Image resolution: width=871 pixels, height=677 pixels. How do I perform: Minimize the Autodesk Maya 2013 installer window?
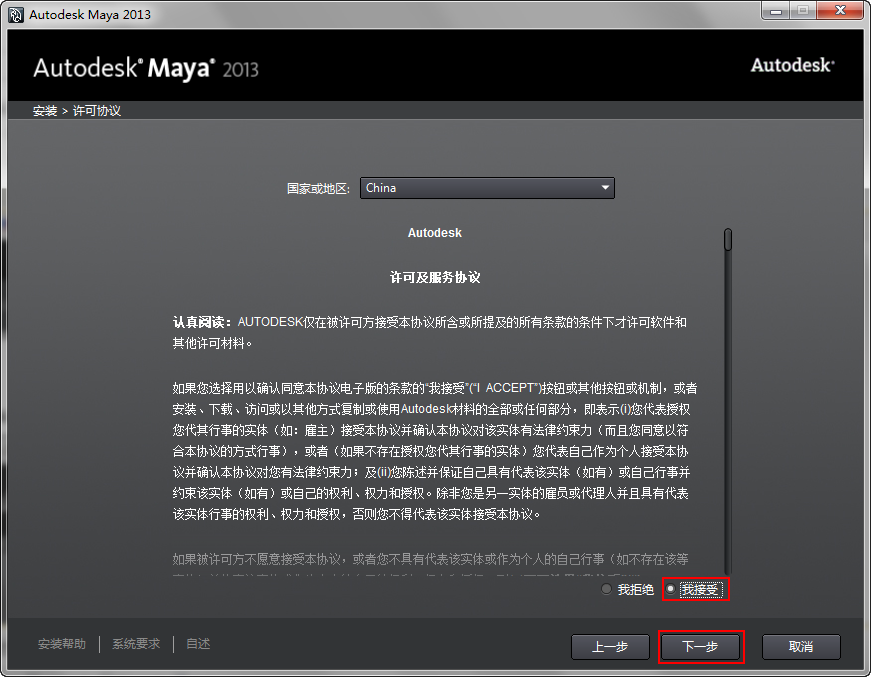coord(776,10)
